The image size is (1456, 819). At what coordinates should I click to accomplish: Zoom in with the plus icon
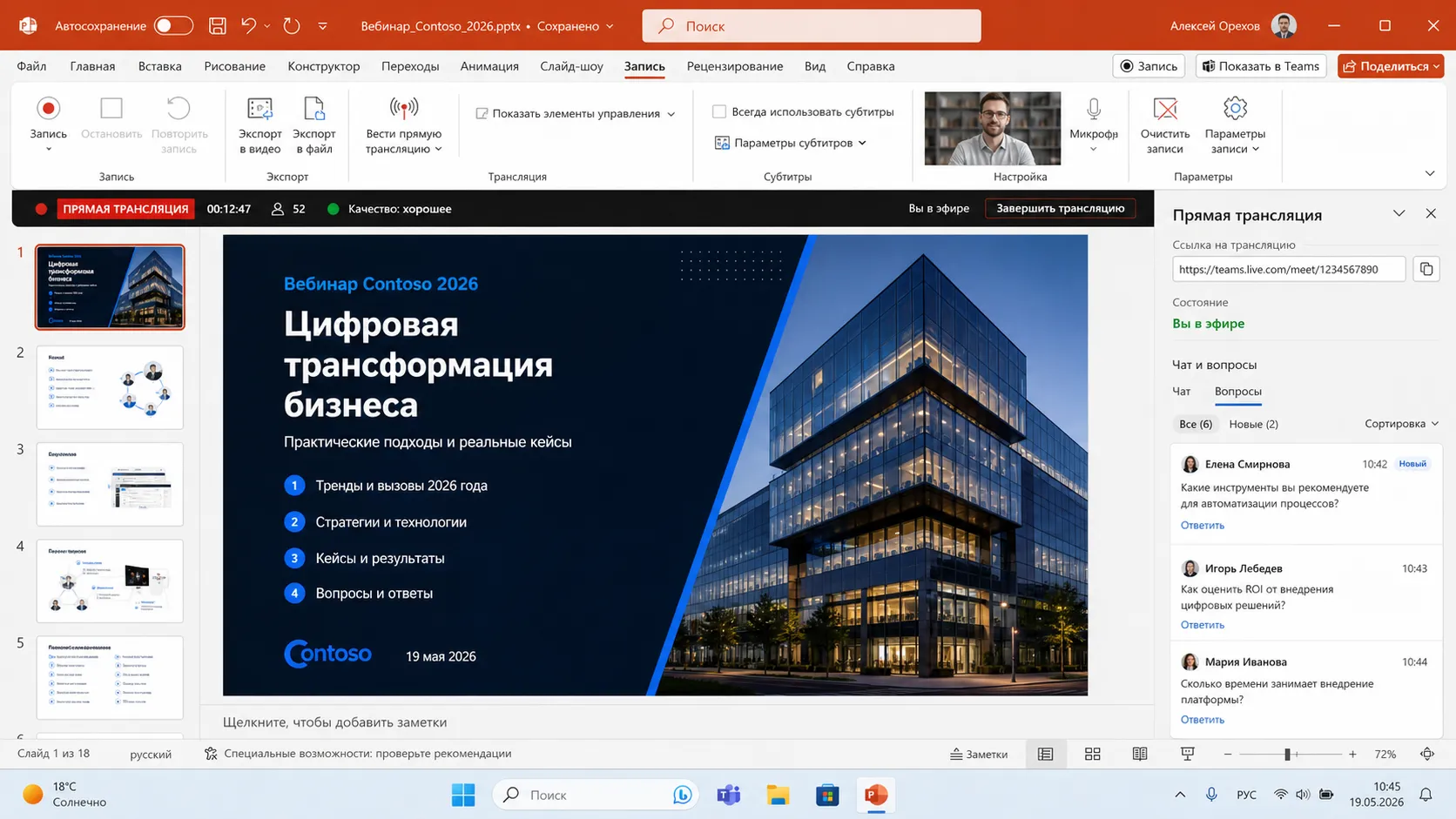1352,754
